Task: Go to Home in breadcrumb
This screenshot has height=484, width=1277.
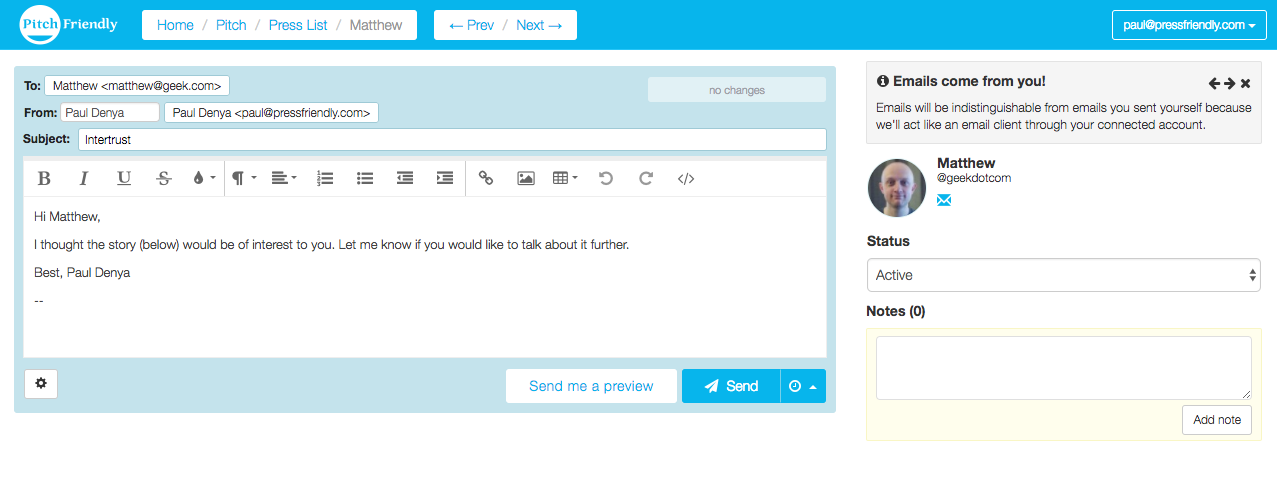Action: 175,25
